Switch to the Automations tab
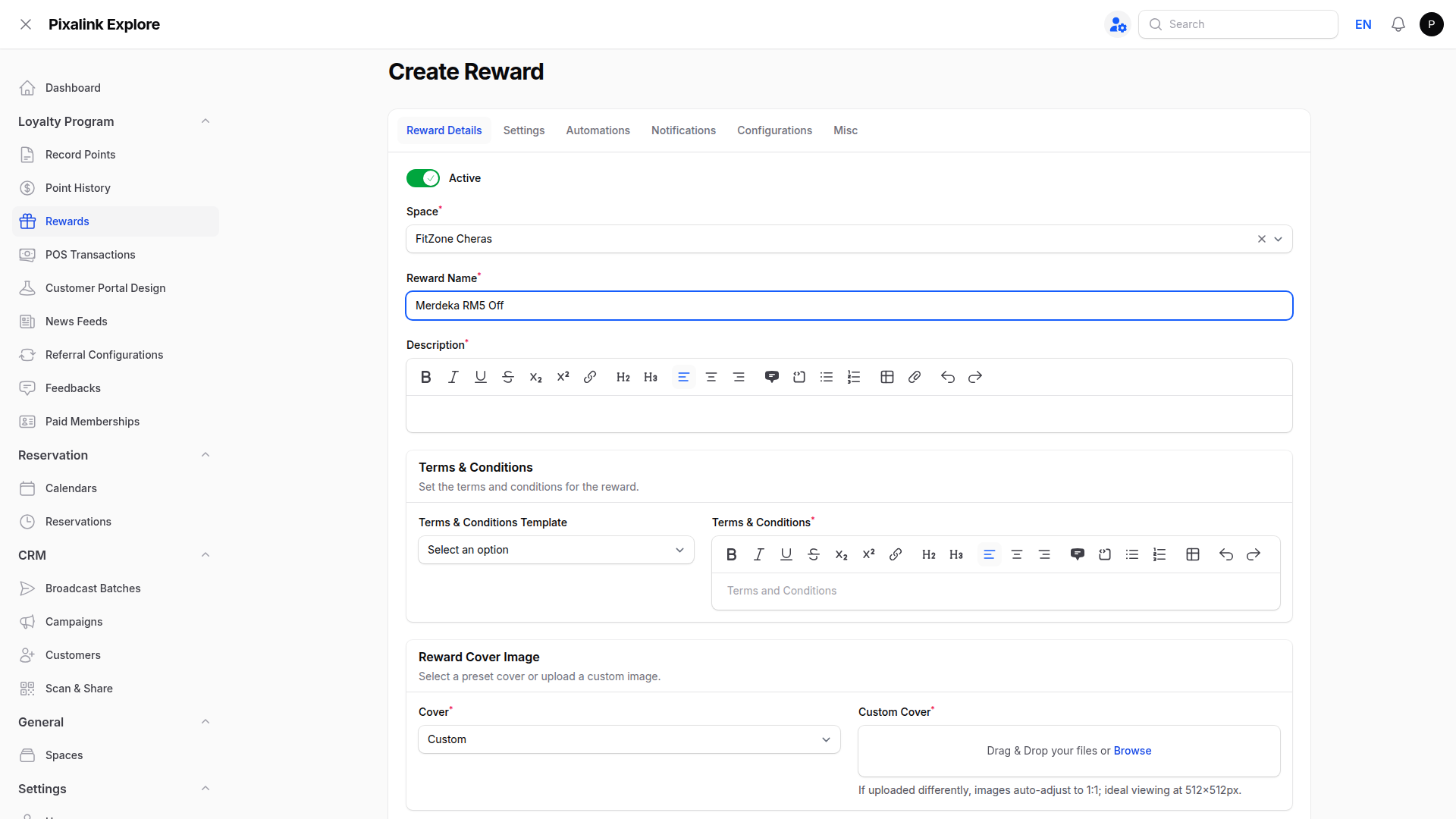The width and height of the screenshot is (1456, 819). (x=598, y=130)
